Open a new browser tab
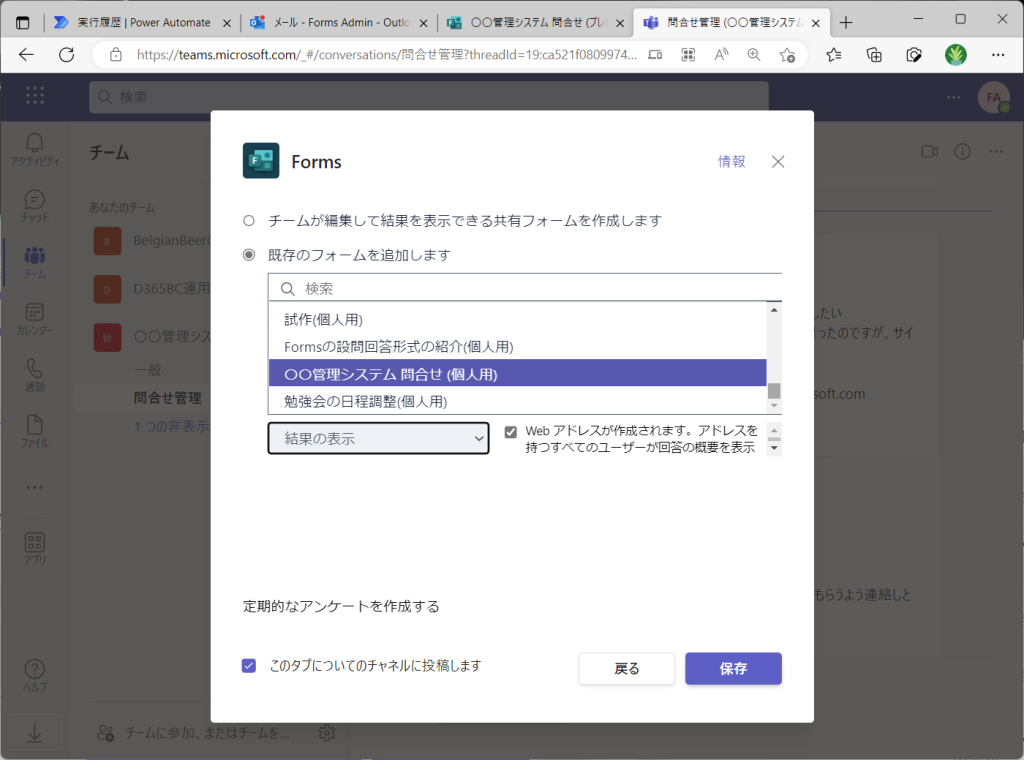This screenshot has height=760, width=1024. pos(846,23)
